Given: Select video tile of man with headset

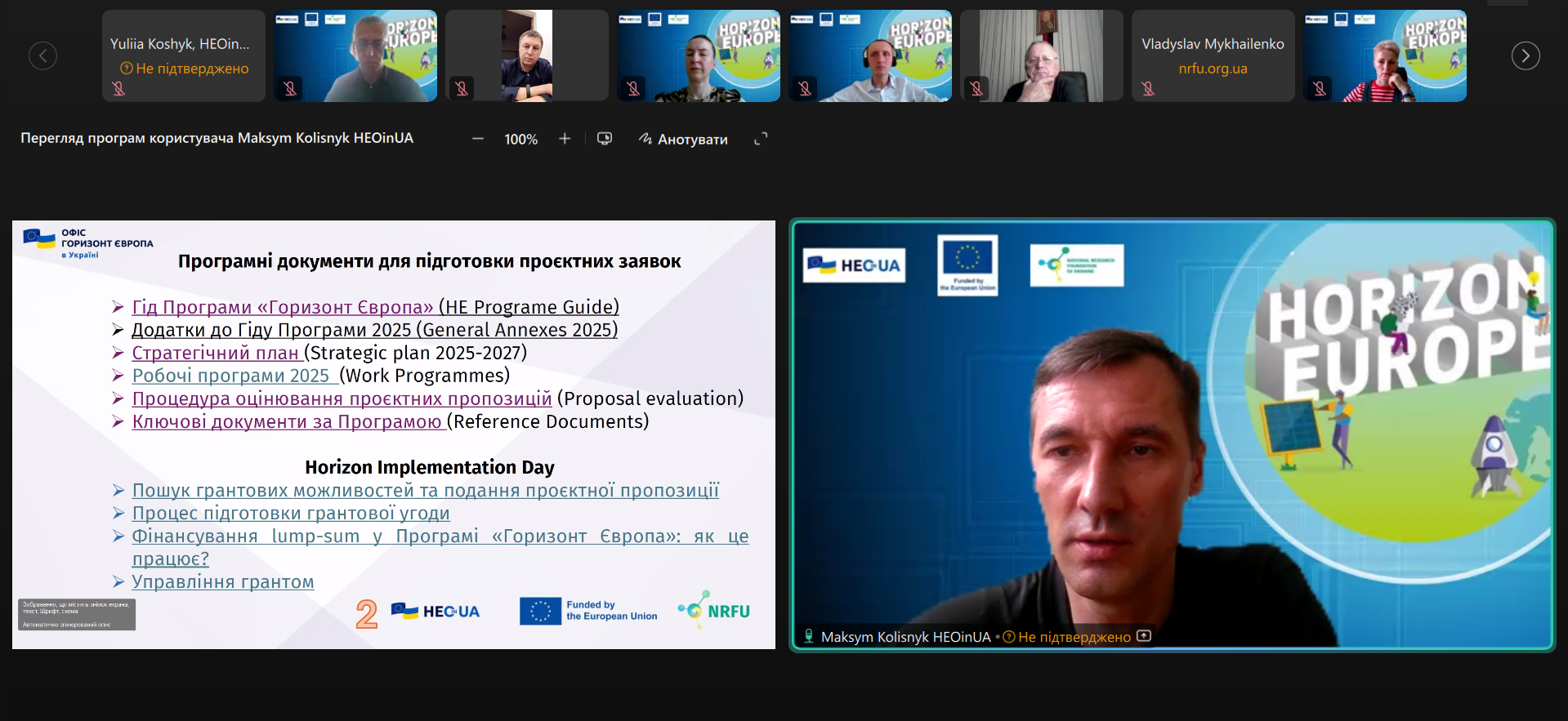Looking at the screenshot, I should point(870,56).
